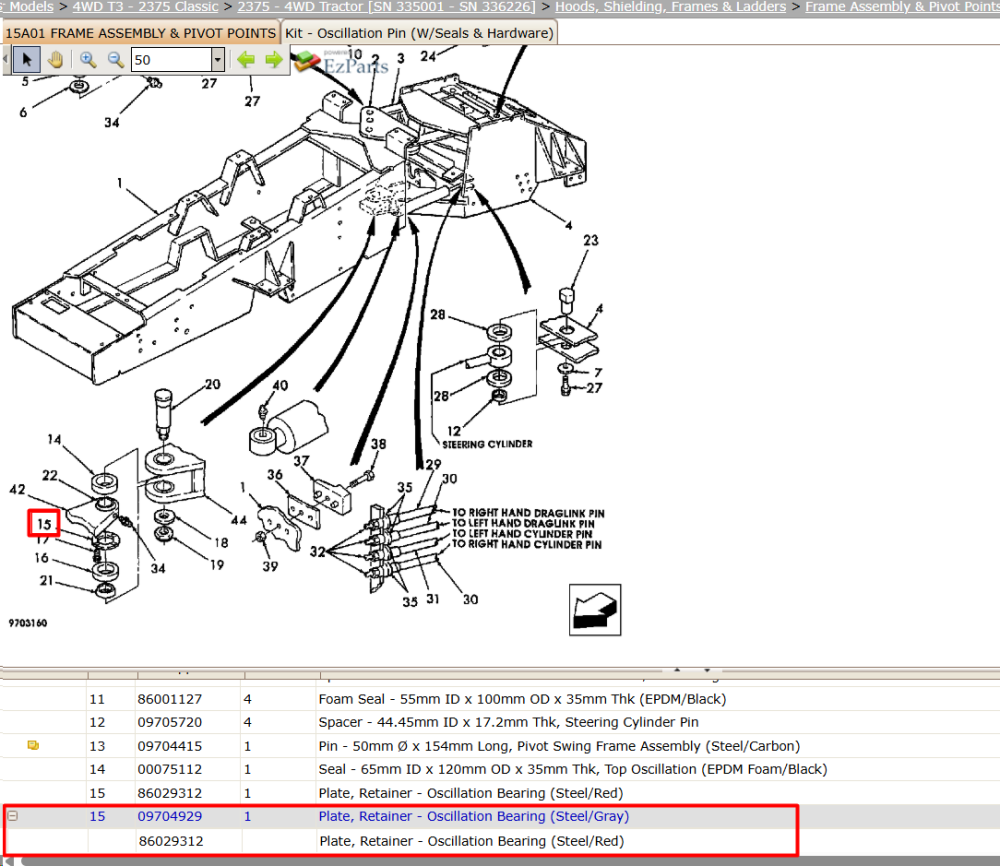The height and width of the screenshot is (866, 1000).
Task: Click the zoom percentage field showing 50
Action: pos(171,60)
